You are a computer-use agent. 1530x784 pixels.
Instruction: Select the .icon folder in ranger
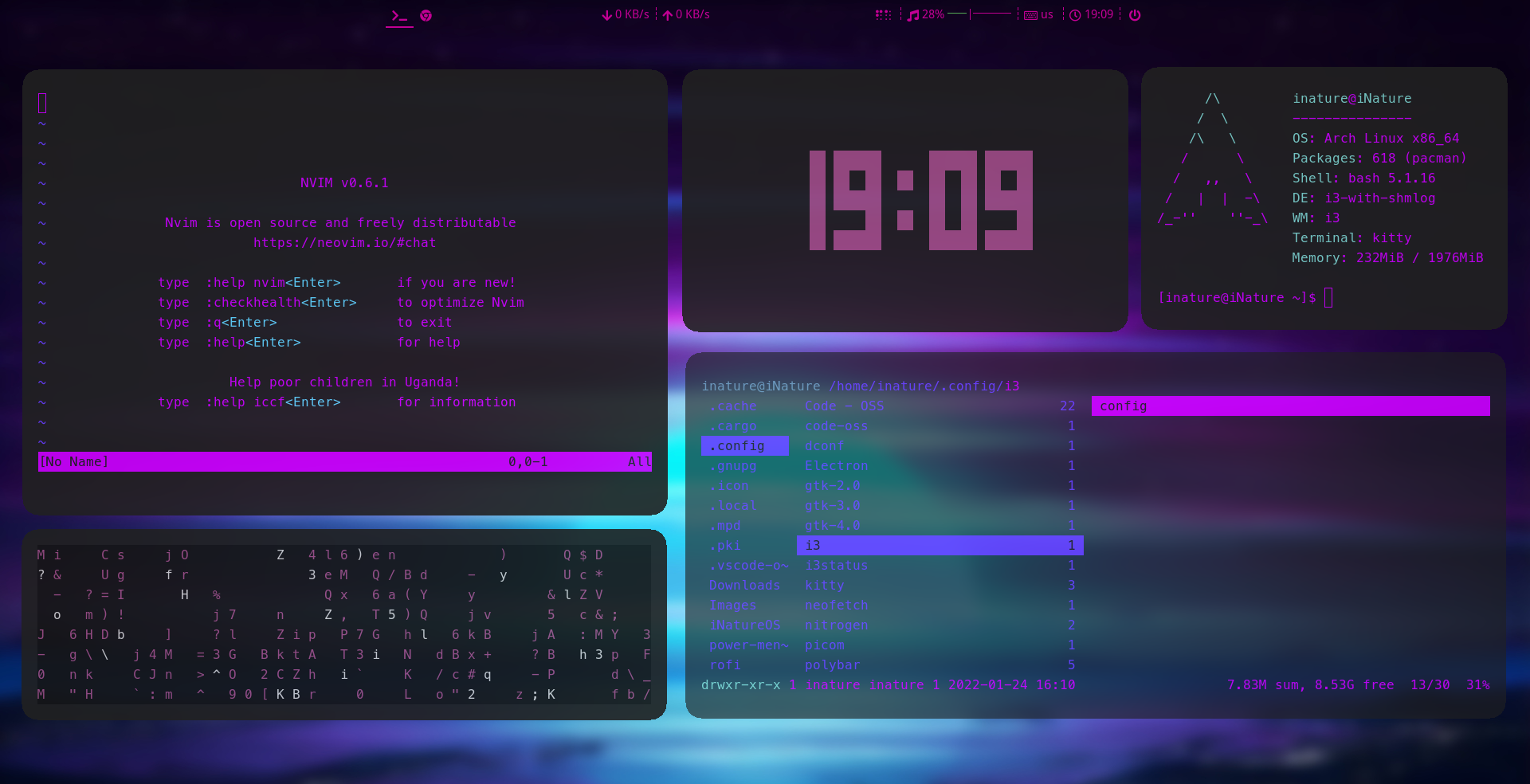coord(729,486)
